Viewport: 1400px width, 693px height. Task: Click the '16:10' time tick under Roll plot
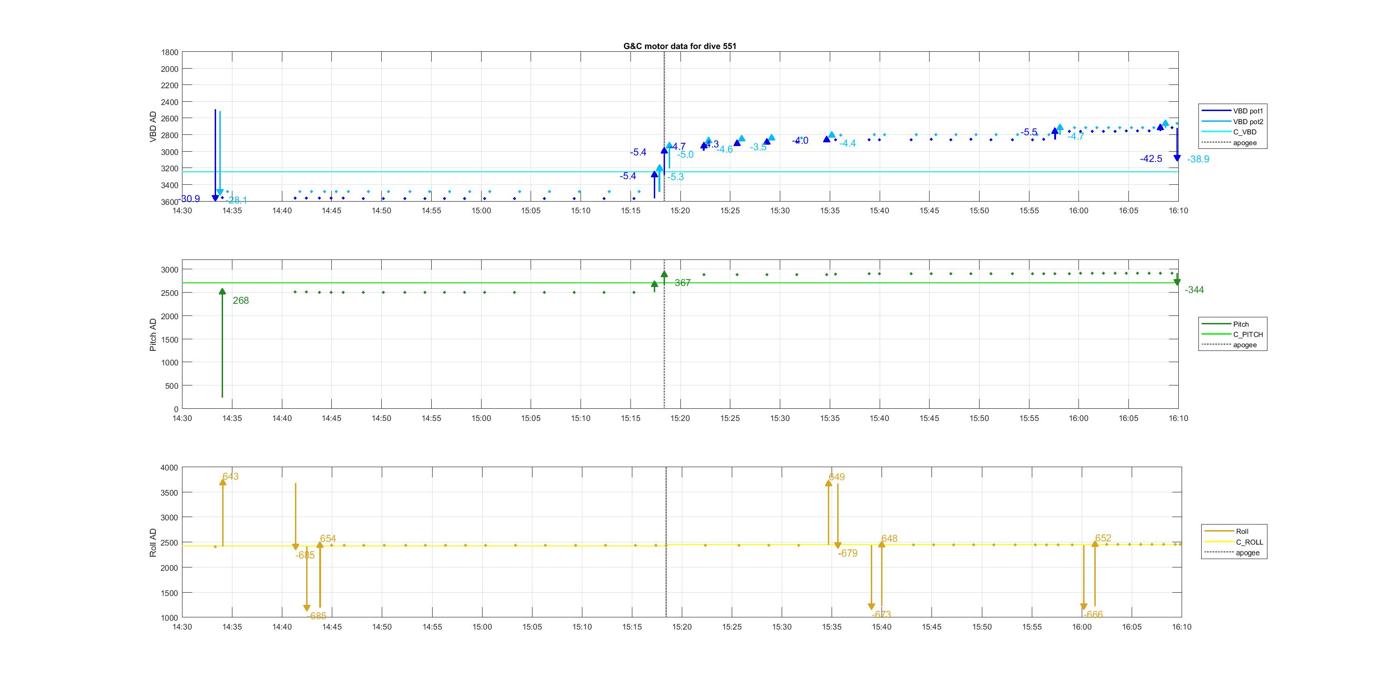pos(1181,627)
